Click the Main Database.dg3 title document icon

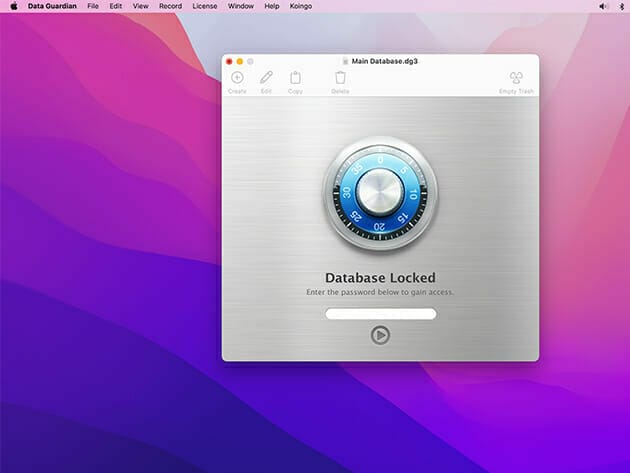point(344,61)
